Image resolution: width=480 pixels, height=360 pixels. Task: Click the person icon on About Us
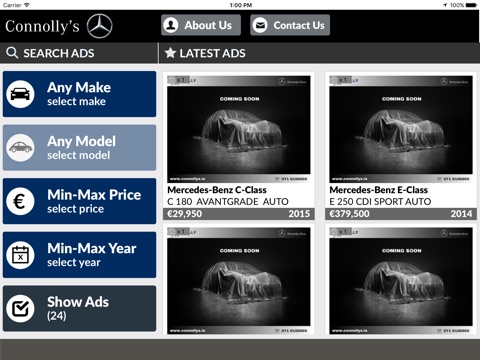(x=171, y=25)
